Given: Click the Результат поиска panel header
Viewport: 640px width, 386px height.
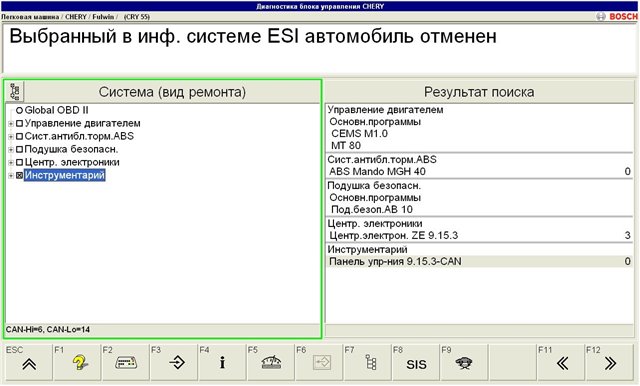Looking at the screenshot, I should coord(479,92).
